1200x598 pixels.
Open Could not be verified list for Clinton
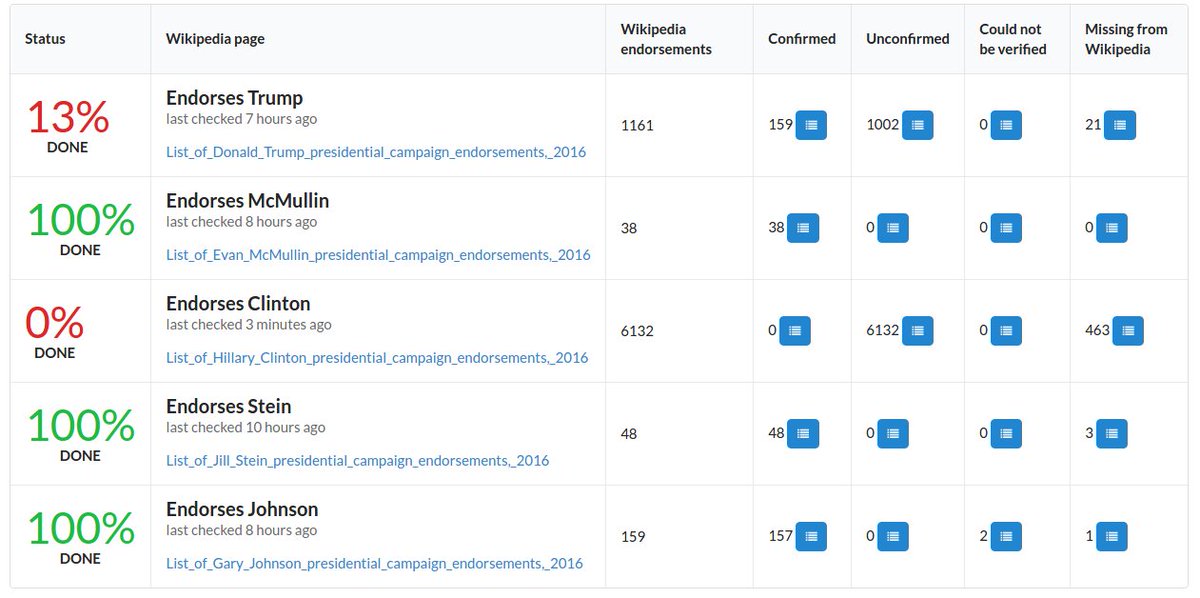click(x=1006, y=331)
